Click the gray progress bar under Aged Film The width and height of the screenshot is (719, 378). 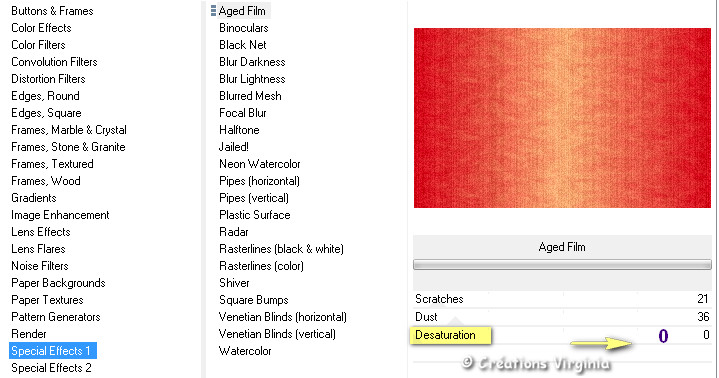(562, 264)
